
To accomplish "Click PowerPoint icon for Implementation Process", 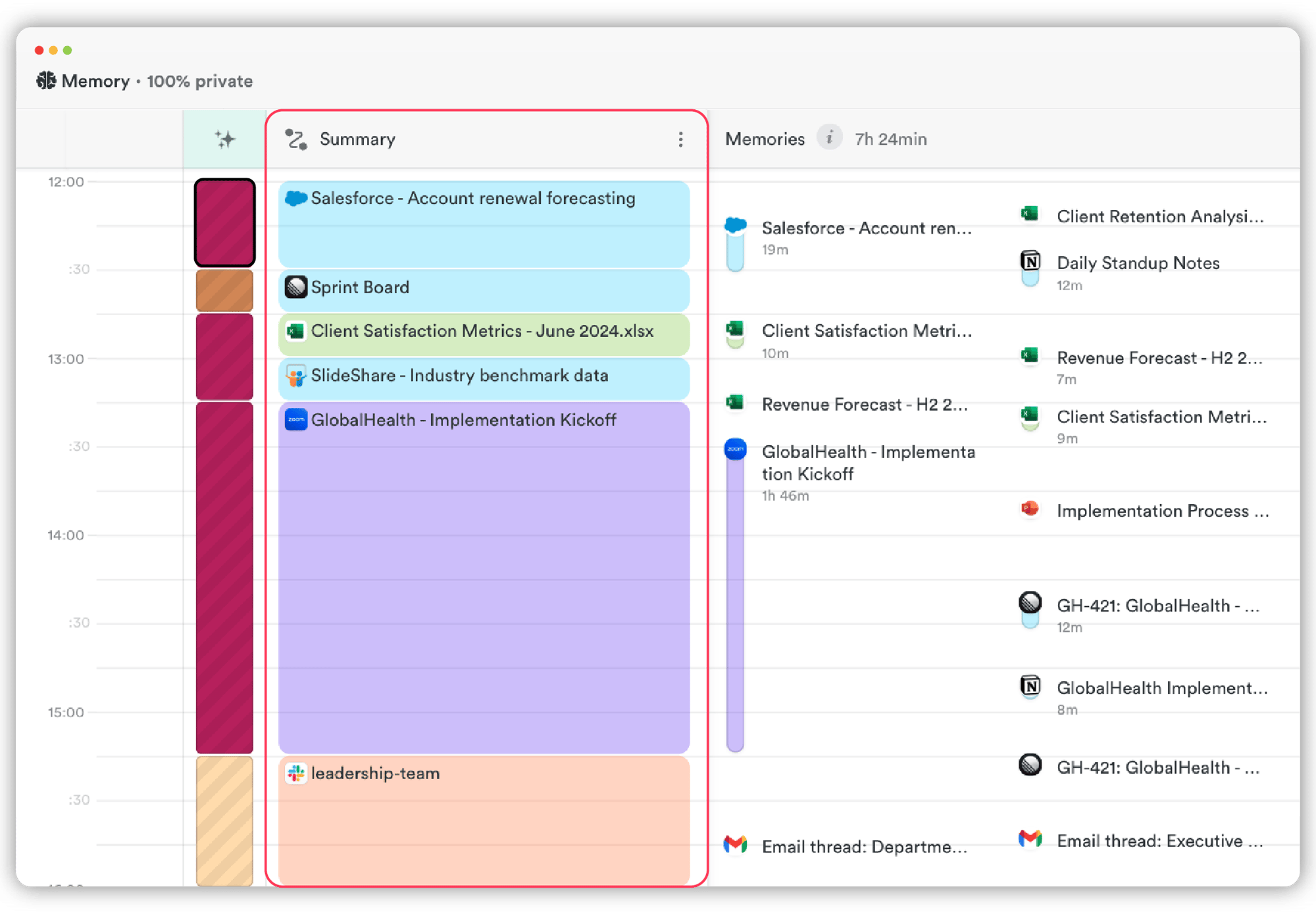I will point(1030,509).
